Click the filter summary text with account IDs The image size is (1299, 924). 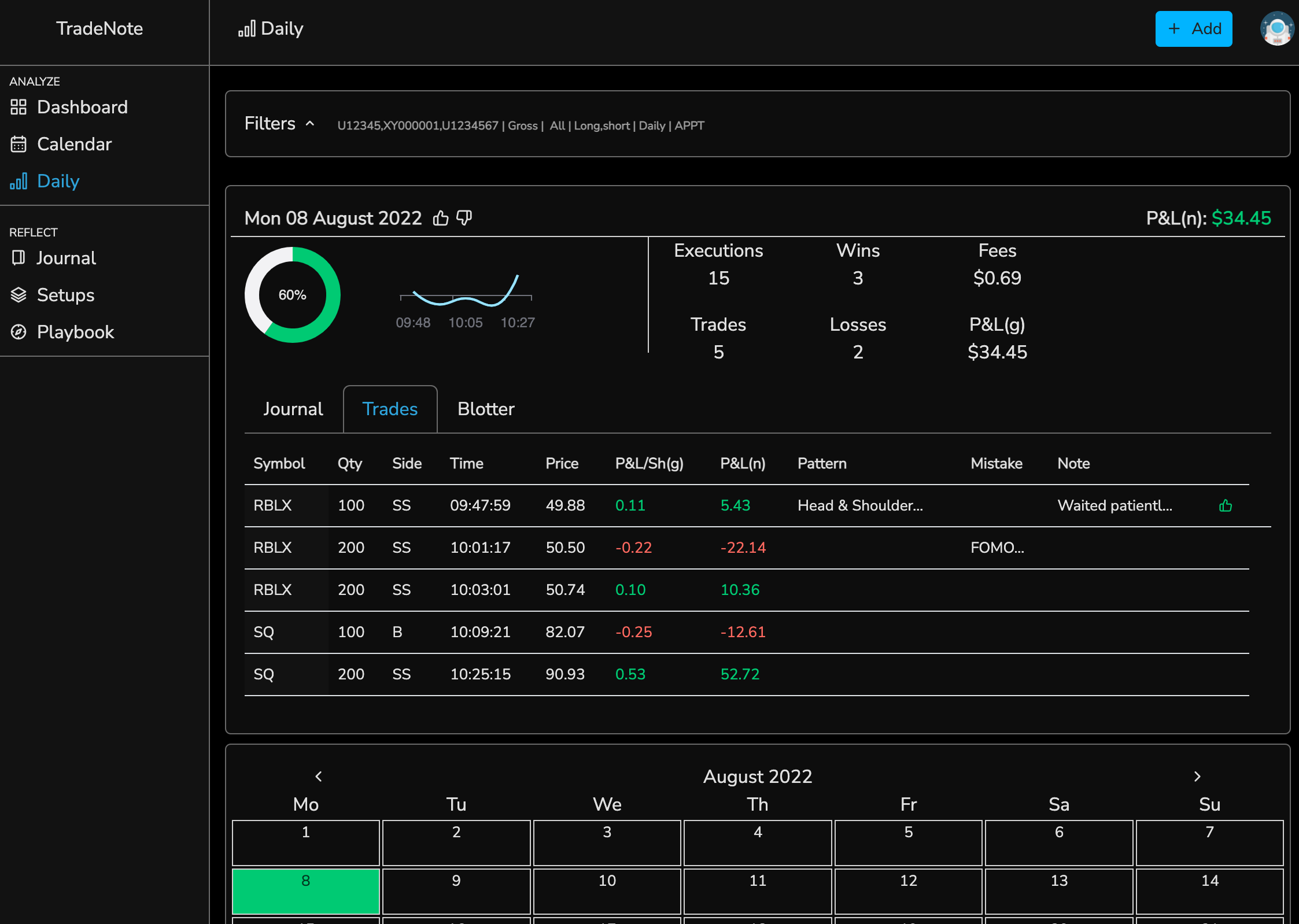(521, 125)
